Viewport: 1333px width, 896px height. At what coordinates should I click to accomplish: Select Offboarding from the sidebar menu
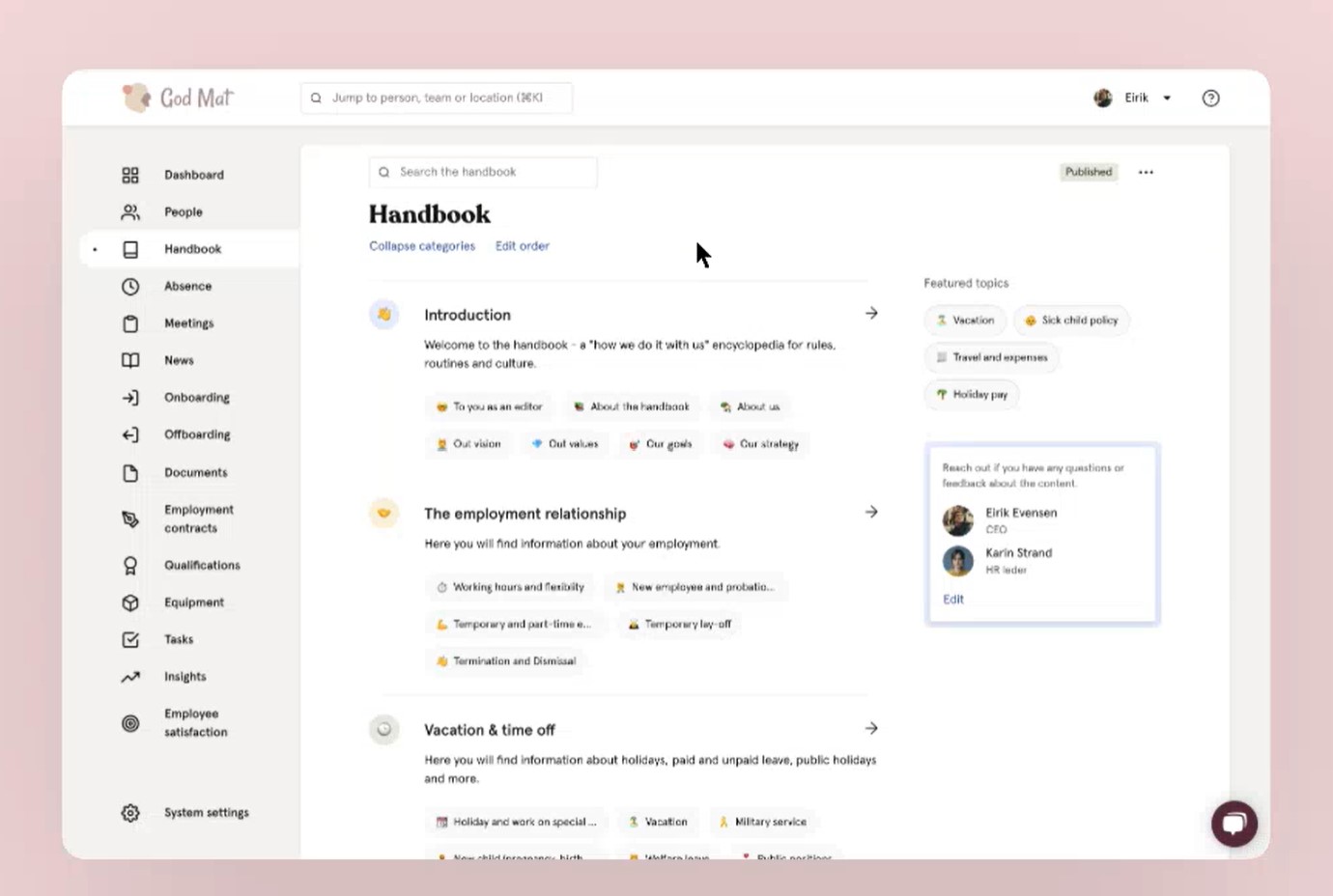[x=197, y=434]
